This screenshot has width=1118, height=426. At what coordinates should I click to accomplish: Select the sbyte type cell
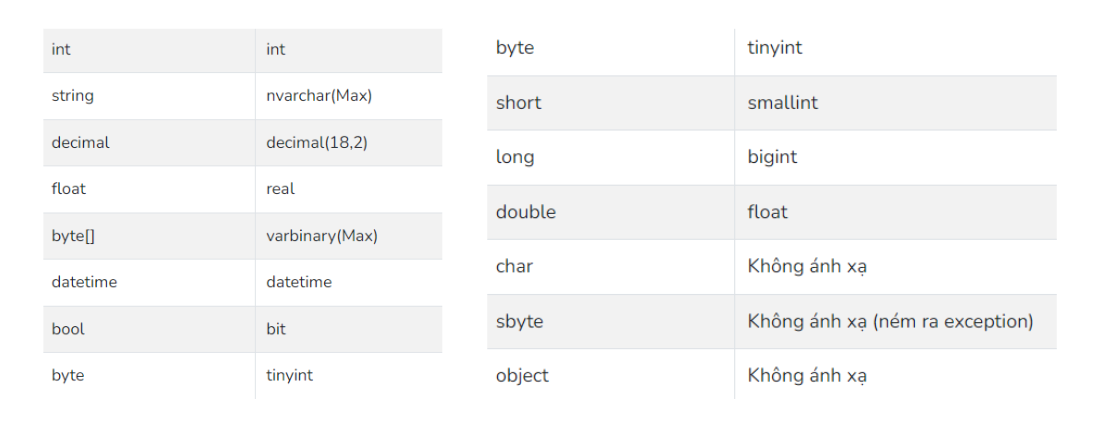point(519,322)
